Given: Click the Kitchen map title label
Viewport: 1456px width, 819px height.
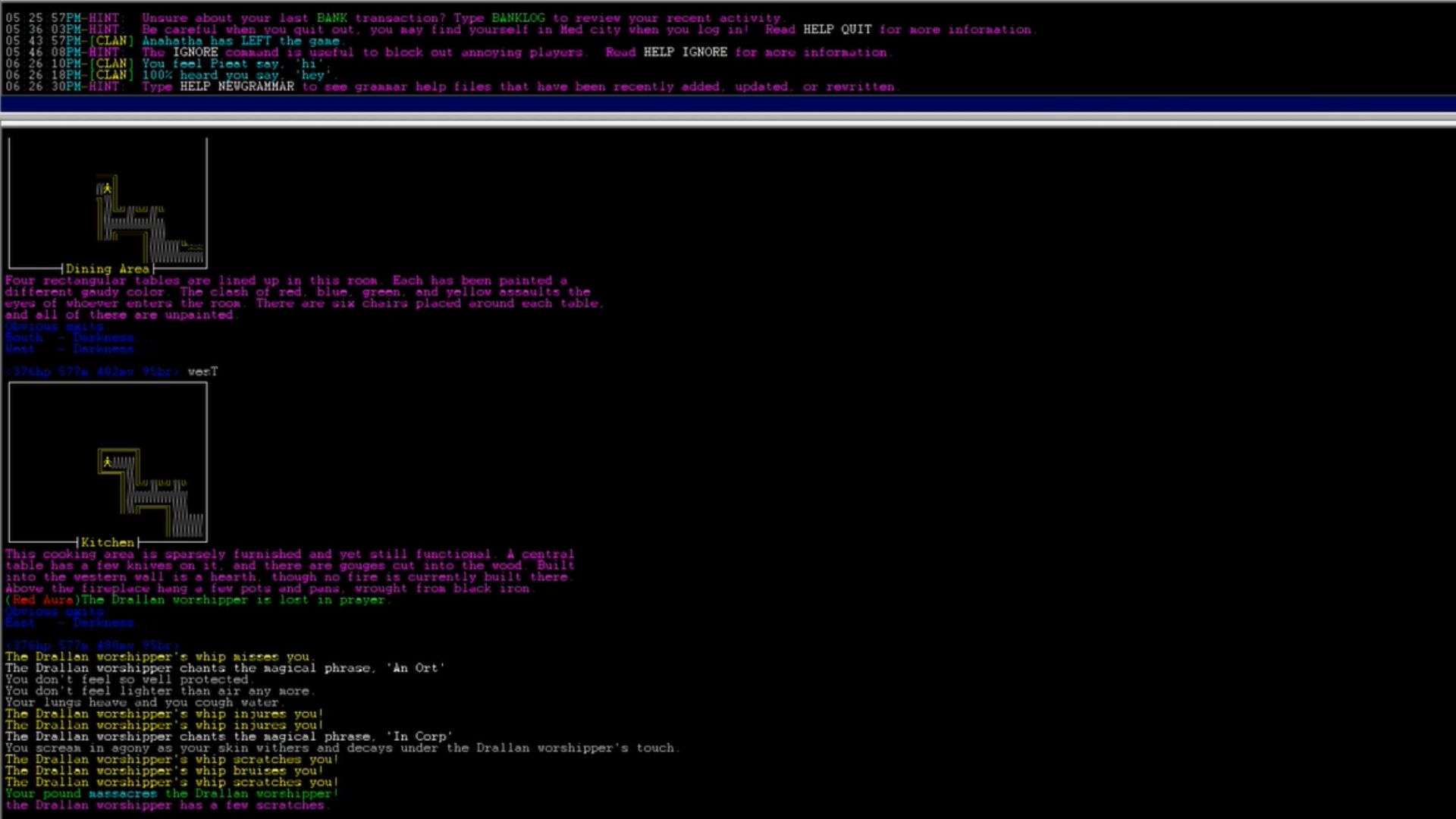Looking at the screenshot, I should coord(108,542).
